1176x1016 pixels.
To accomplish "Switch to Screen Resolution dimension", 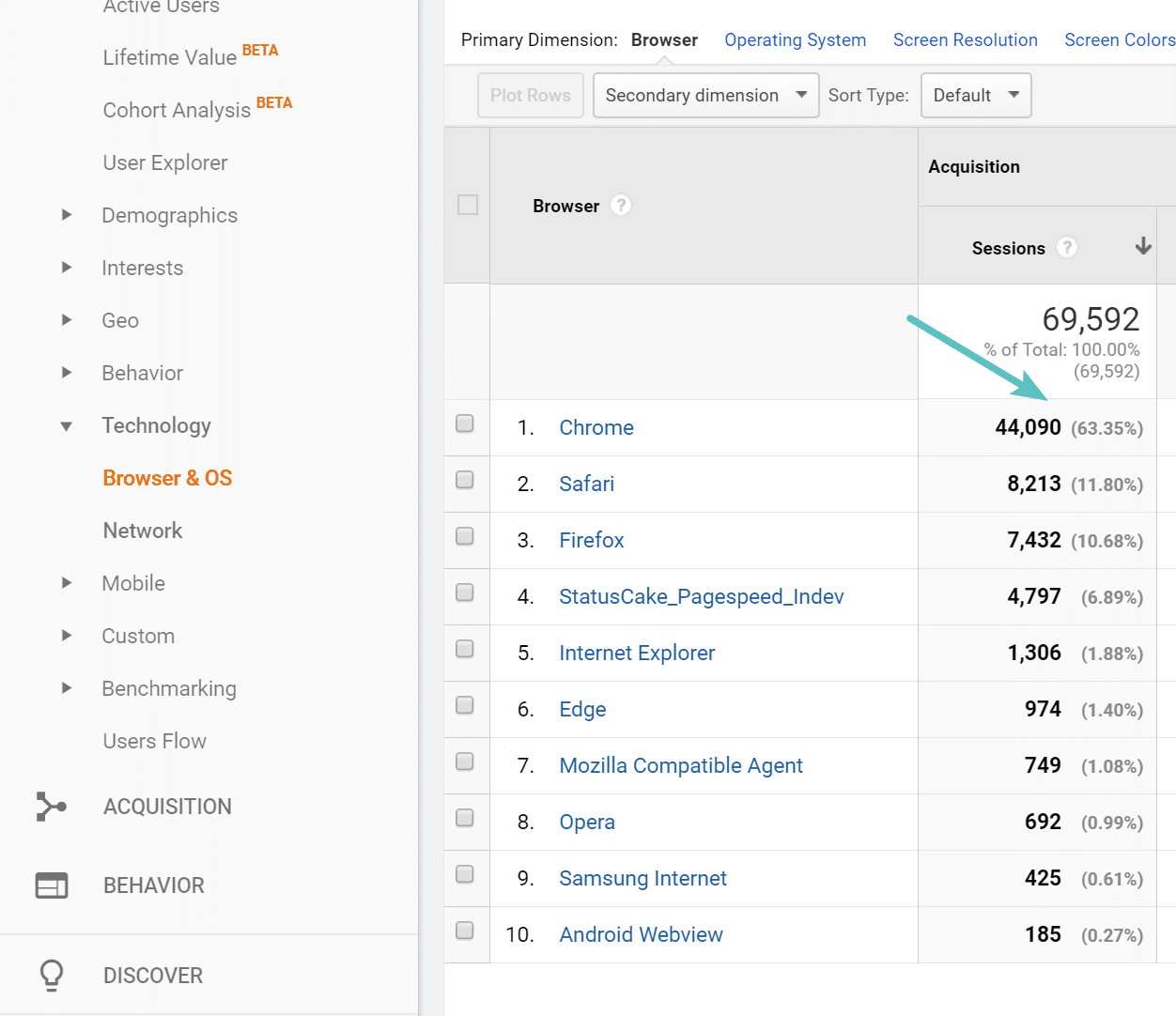I will click(x=965, y=40).
